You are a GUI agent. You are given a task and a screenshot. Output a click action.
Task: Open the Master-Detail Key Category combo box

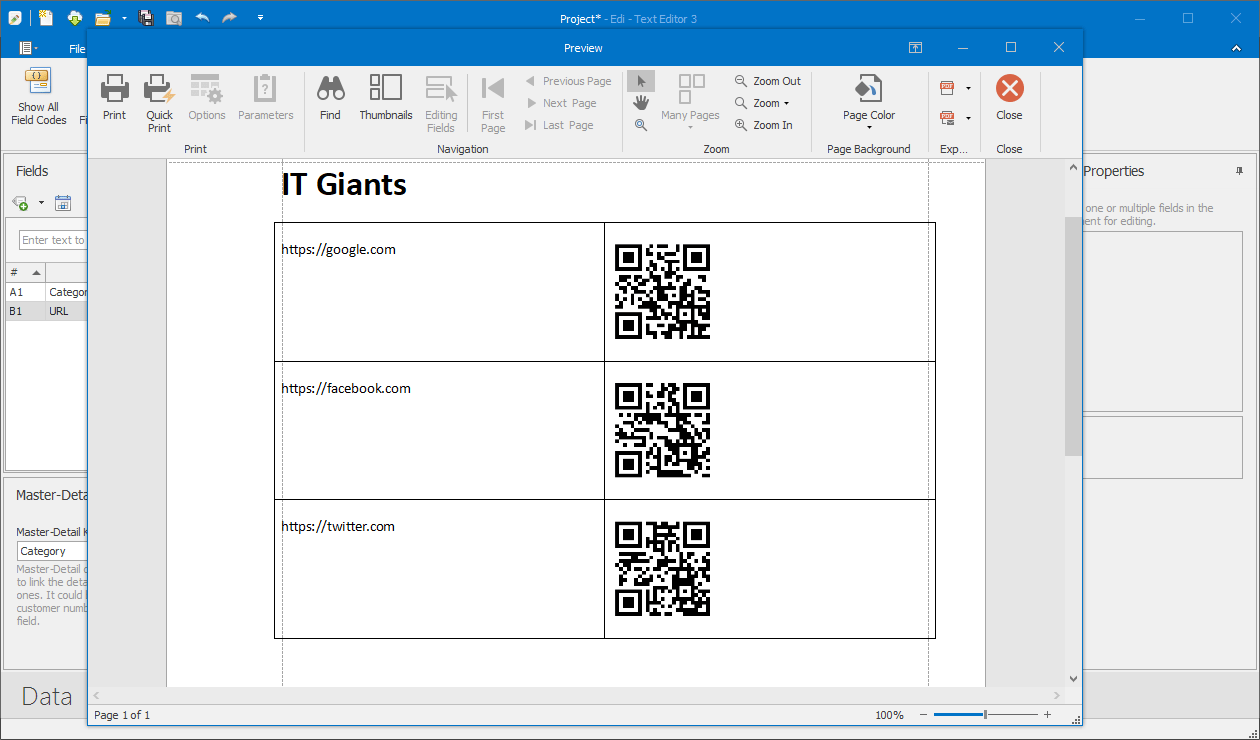click(x=52, y=550)
